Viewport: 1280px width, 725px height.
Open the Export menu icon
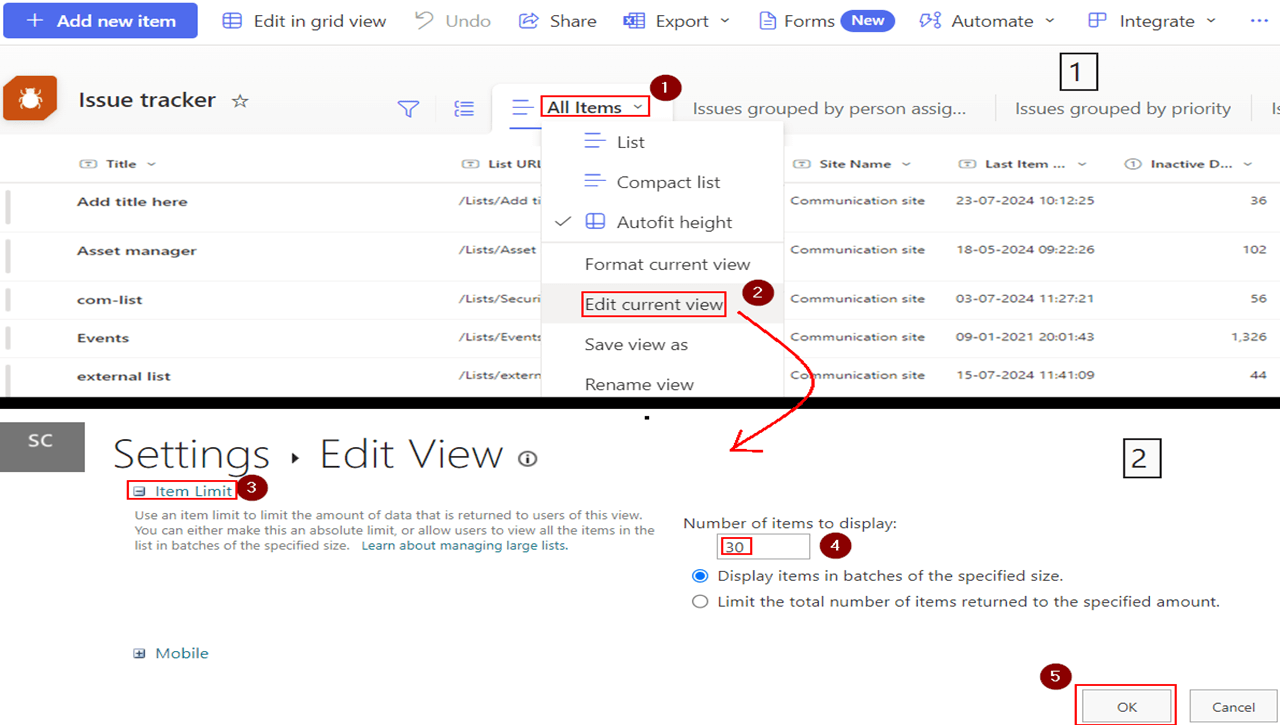click(633, 20)
